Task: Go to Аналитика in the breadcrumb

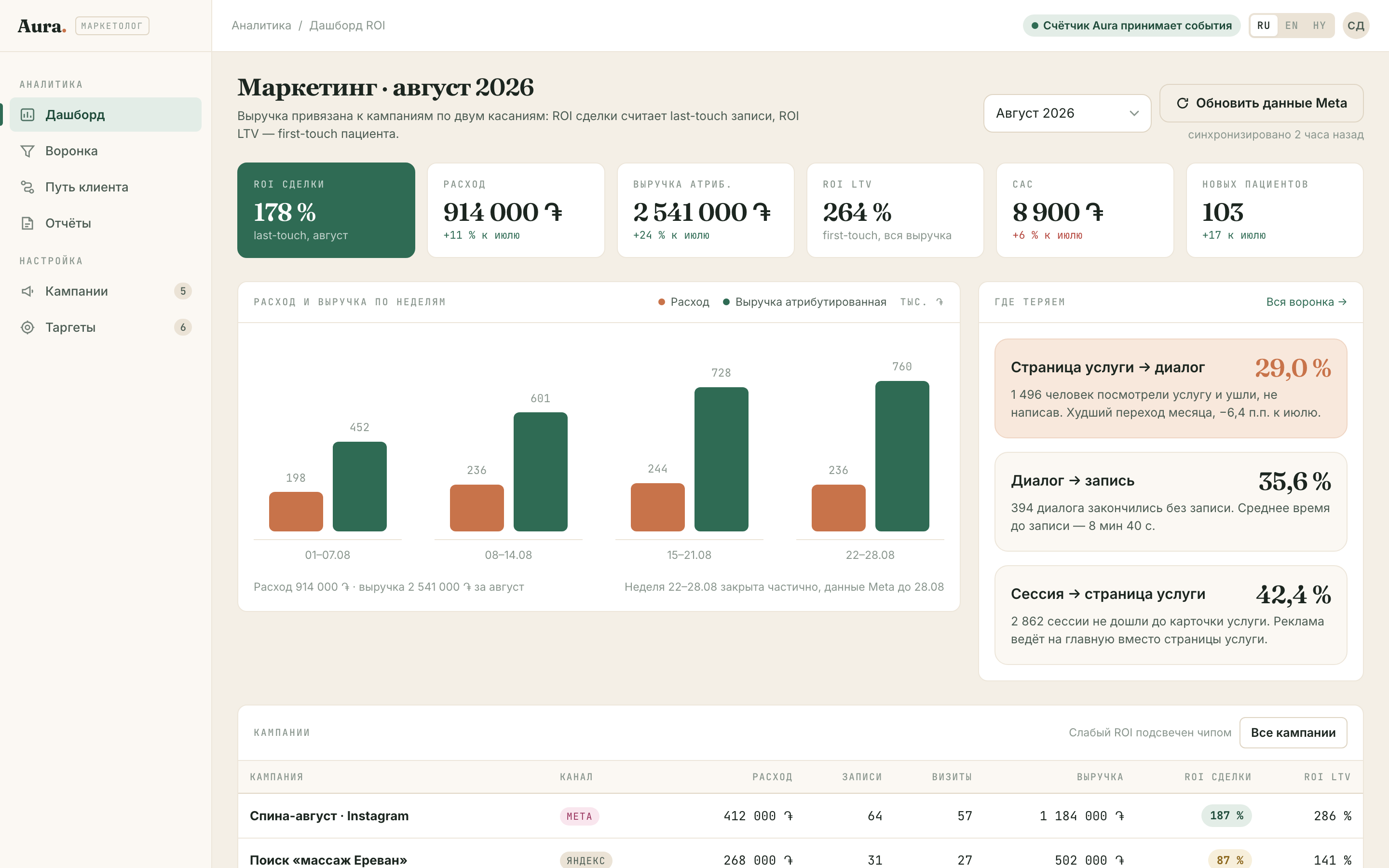Action: coord(261,26)
